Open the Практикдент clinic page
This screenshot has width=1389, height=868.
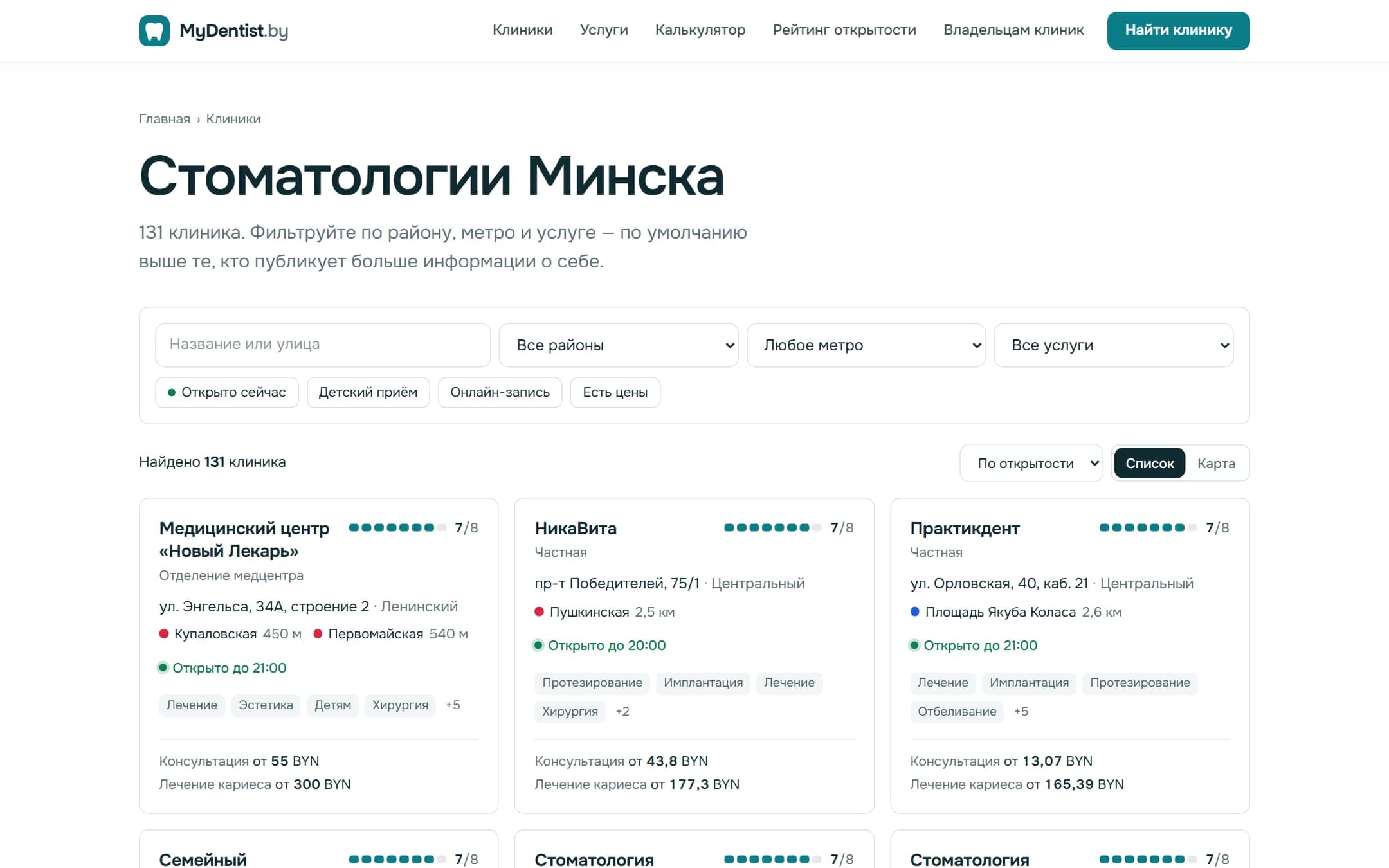pyautogui.click(x=965, y=529)
